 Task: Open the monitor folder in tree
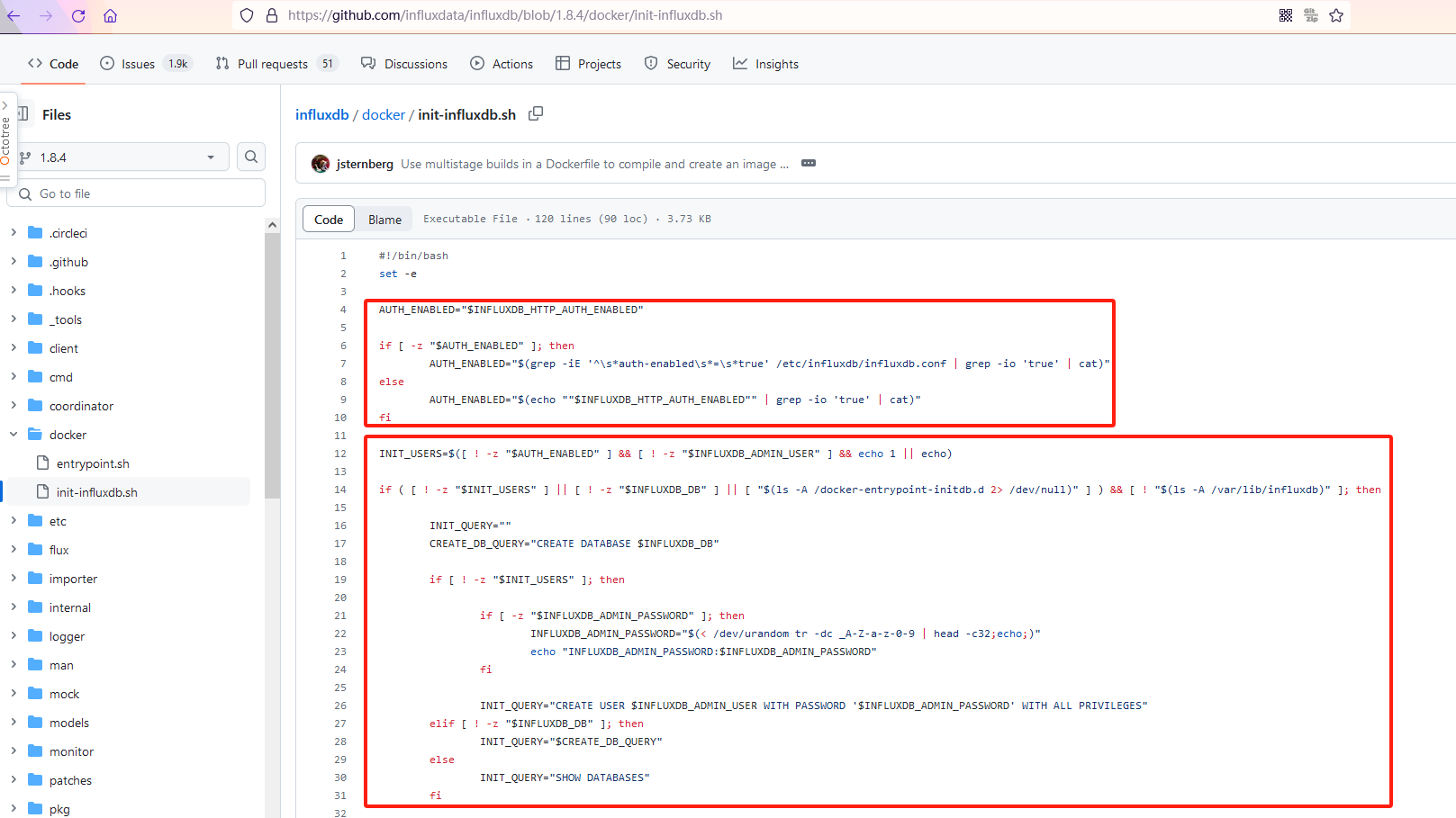coord(71,751)
